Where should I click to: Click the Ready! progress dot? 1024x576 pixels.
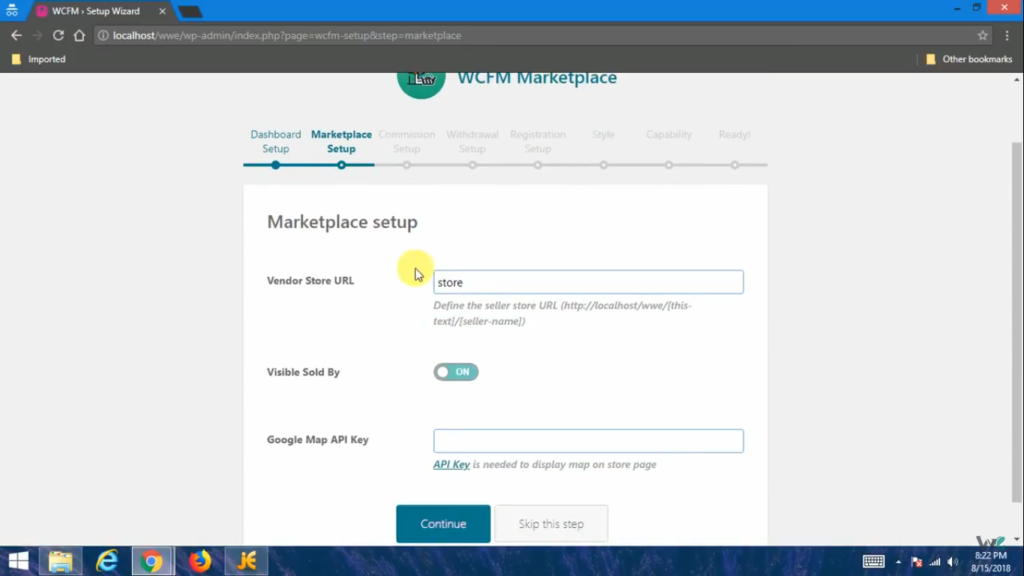(735, 165)
